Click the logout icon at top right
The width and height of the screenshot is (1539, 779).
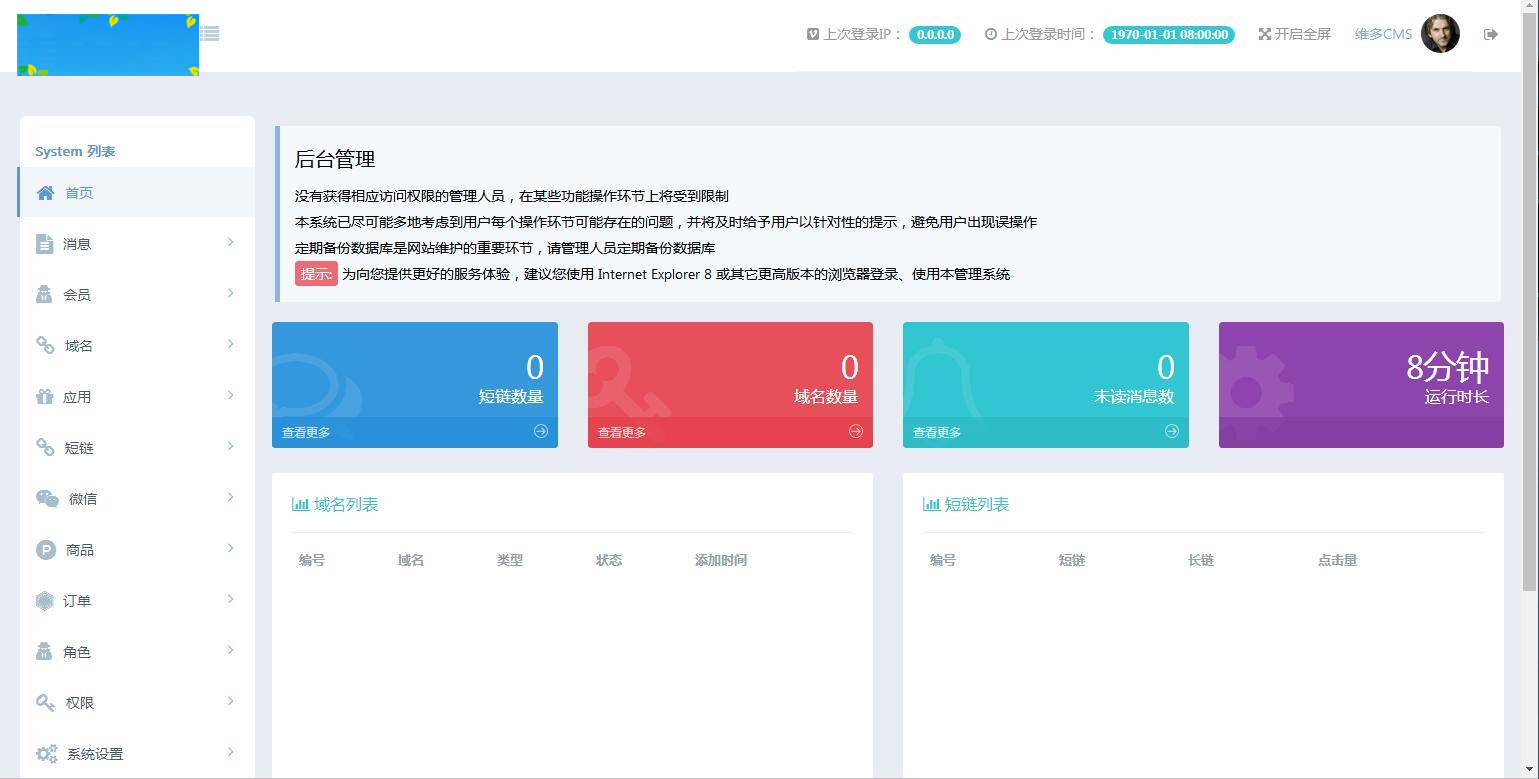click(1490, 33)
